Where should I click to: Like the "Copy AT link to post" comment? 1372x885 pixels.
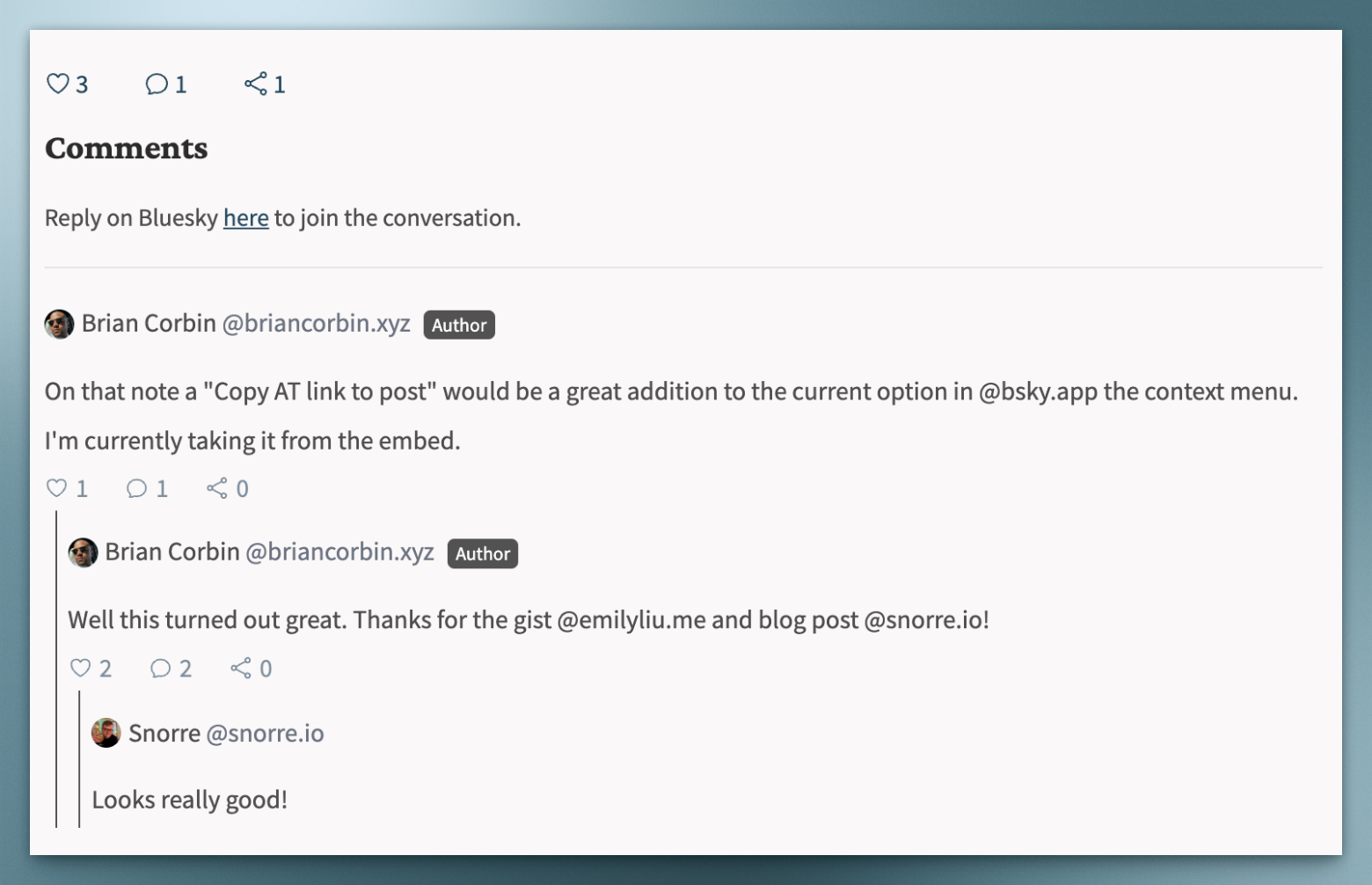(x=57, y=488)
